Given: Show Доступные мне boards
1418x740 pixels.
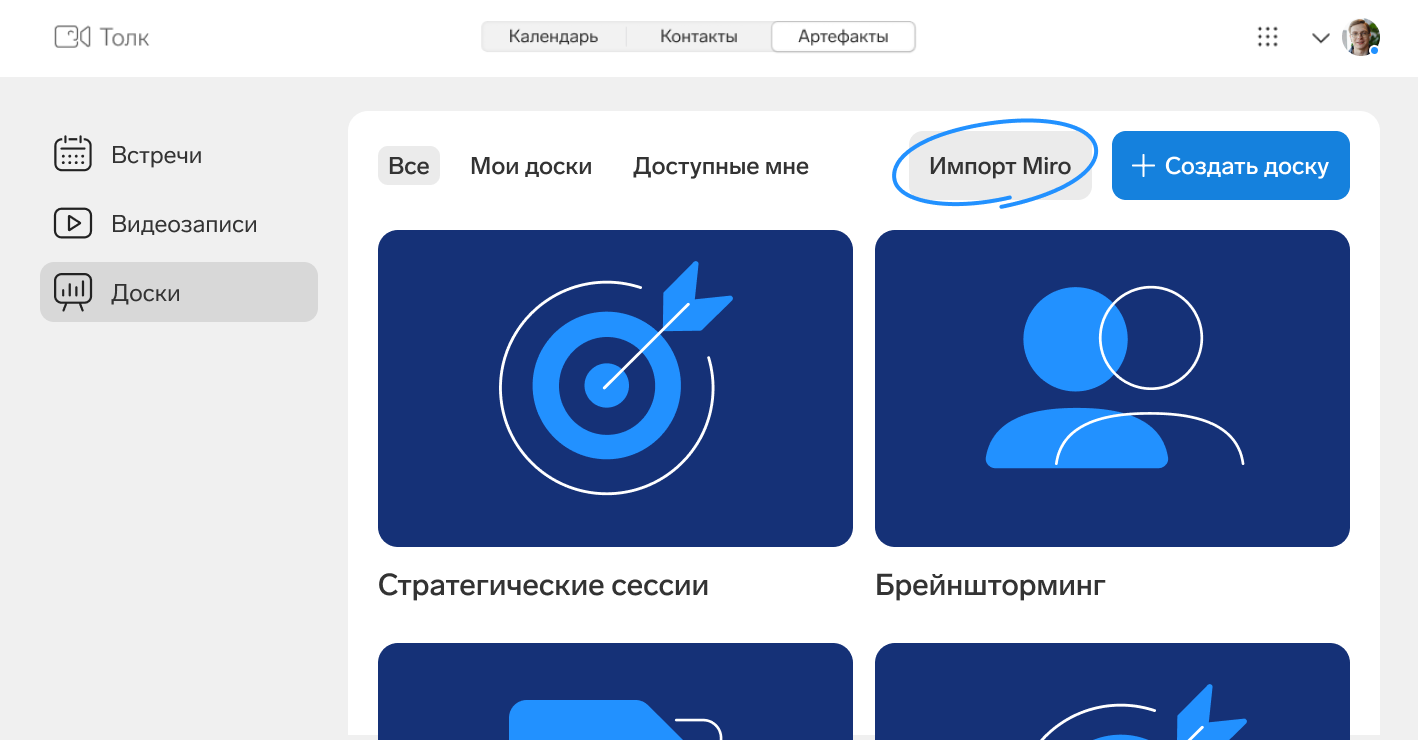Looking at the screenshot, I should point(721,166).
